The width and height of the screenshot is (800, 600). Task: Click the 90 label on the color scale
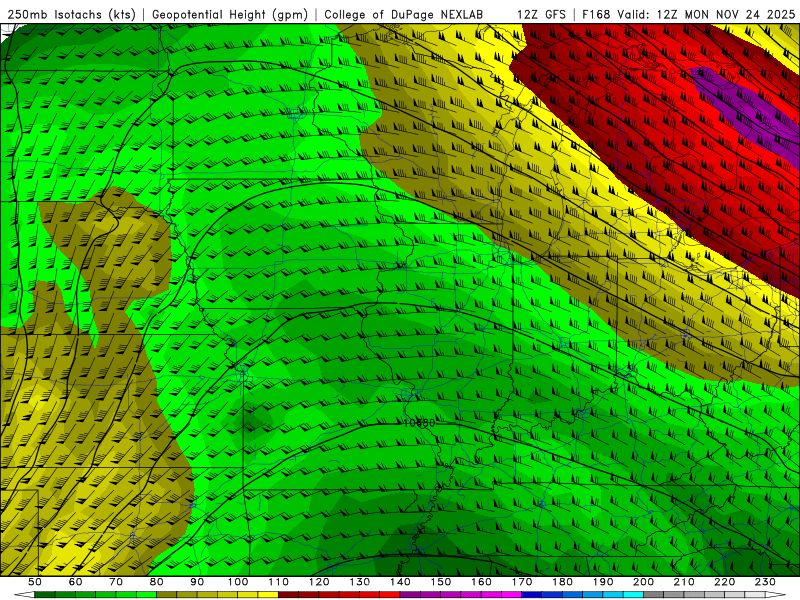pyautogui.click(x=197, y=582)
